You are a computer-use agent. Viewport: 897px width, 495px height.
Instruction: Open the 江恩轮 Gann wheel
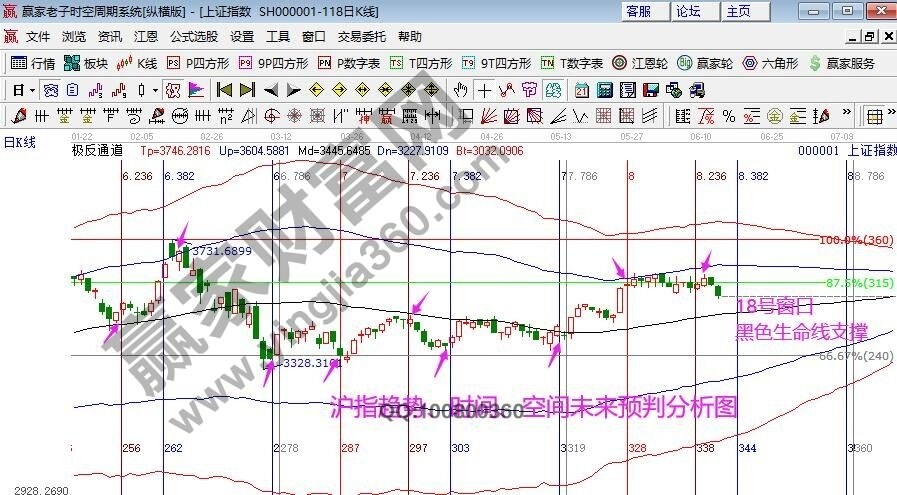point(640,63)
